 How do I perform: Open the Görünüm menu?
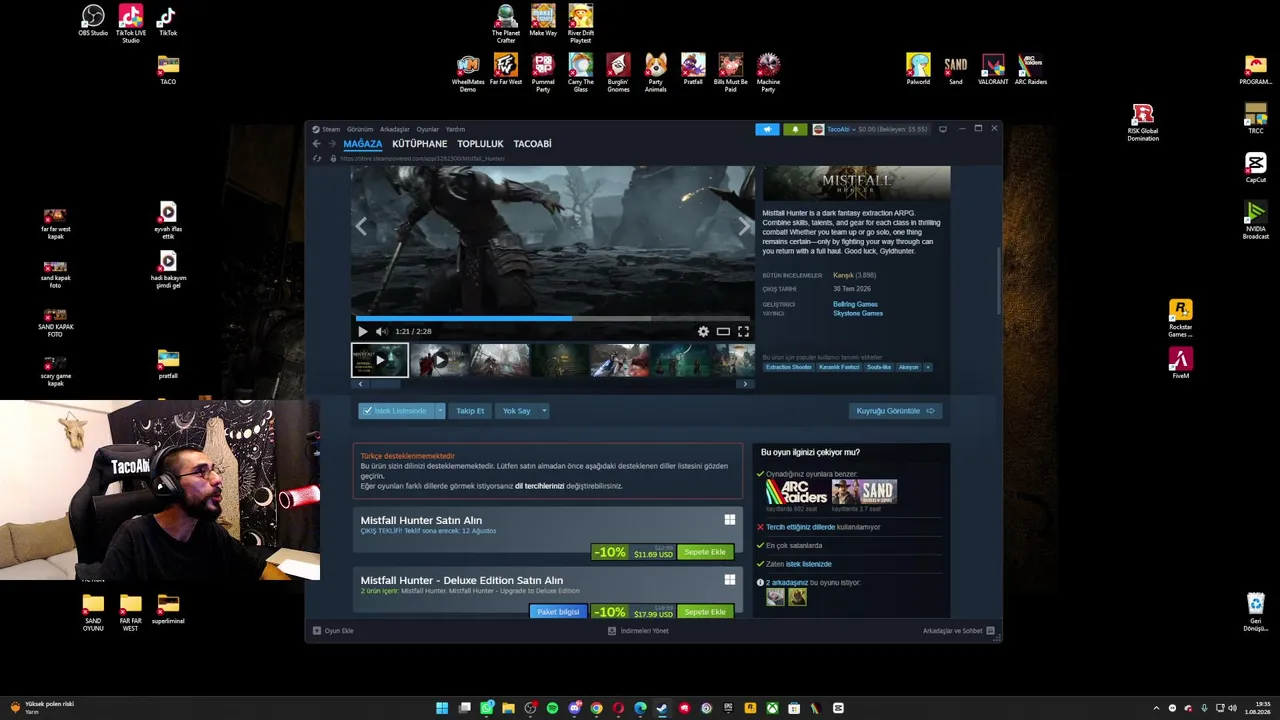(x=360, y=129)
